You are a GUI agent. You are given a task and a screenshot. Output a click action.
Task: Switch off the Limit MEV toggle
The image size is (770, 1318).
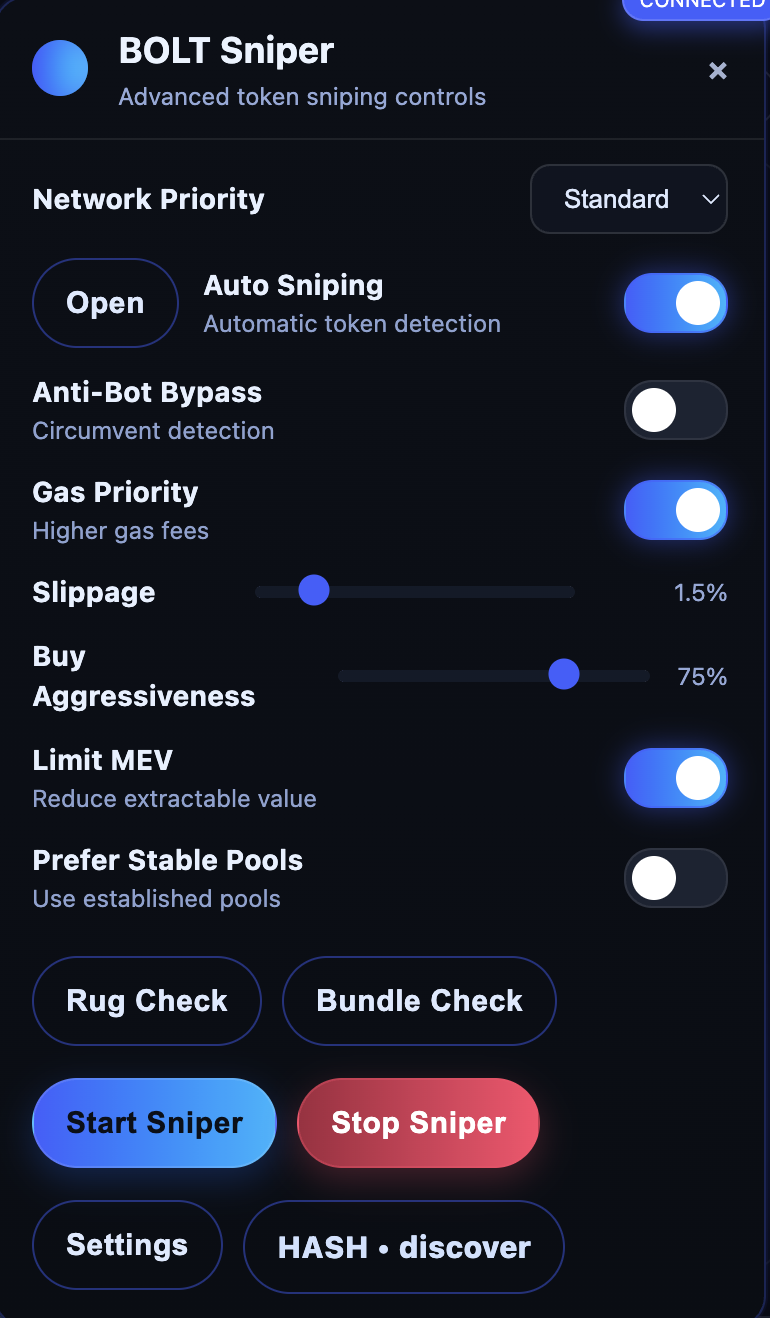(x=675, y=778)
